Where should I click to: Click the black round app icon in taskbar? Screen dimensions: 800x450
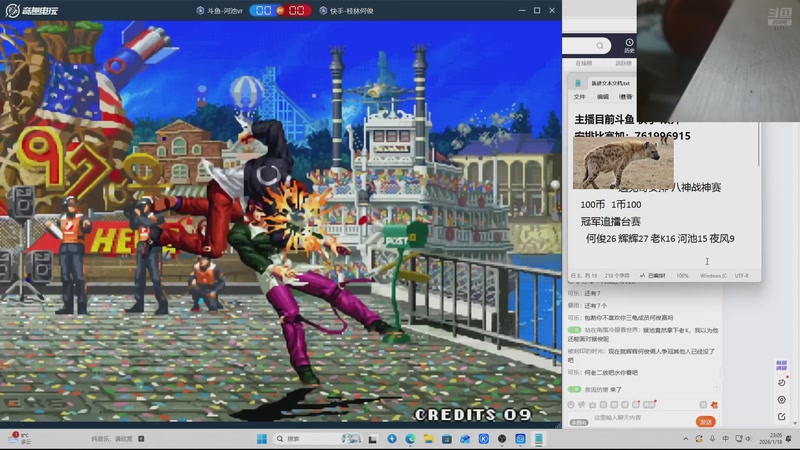point(502,439)
